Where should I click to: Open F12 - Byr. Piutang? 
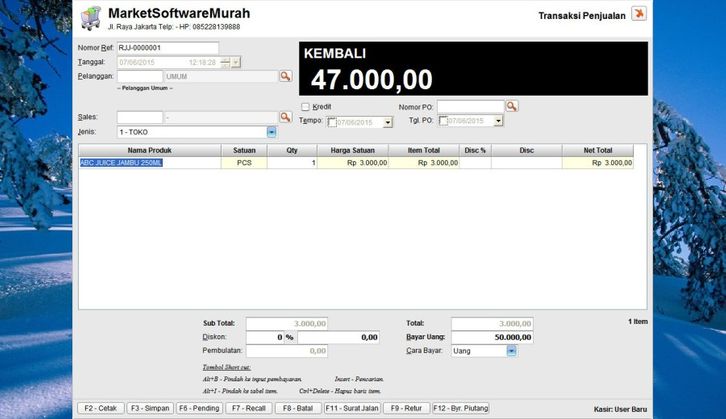point(461,408)
